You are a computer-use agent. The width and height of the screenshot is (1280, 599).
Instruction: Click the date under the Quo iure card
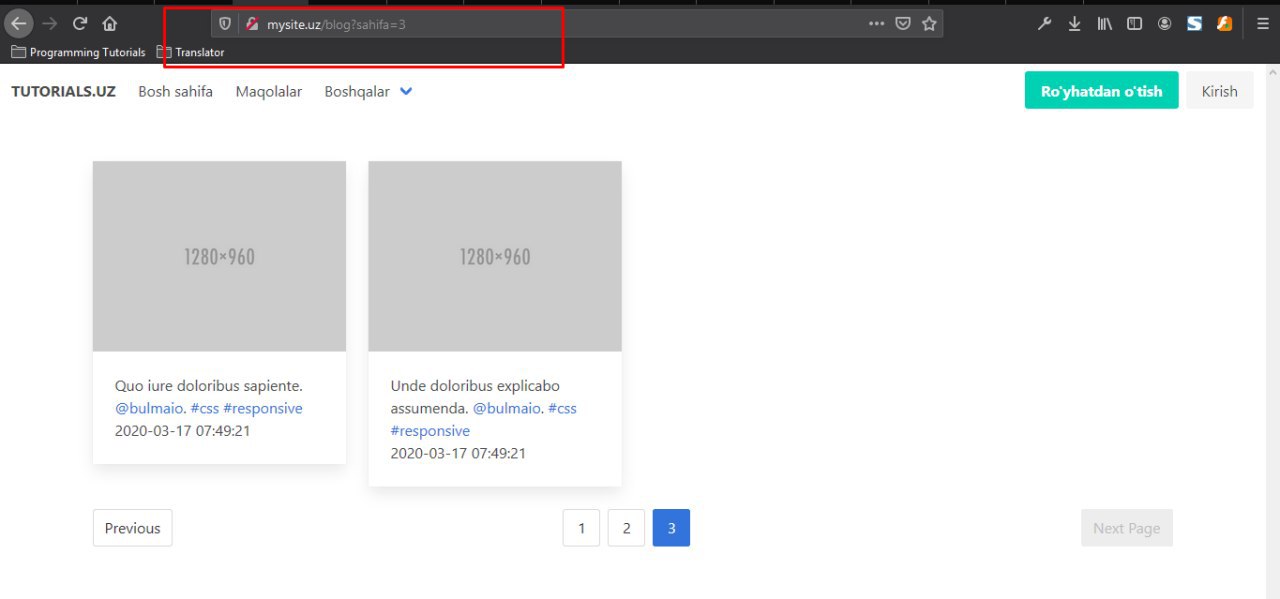pos(183,431)
